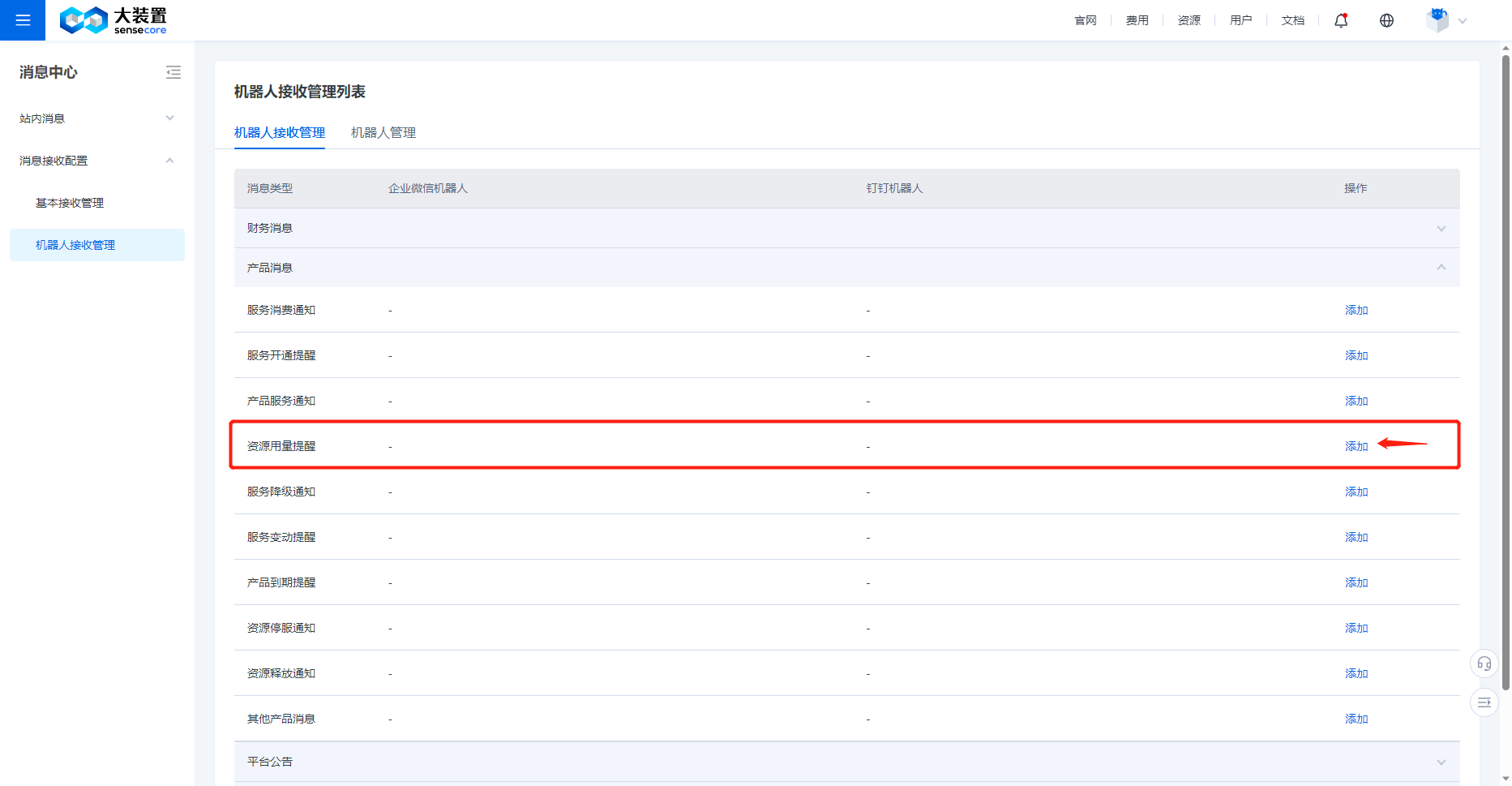Image resolution: width=1512 pixels, height=786 pixels.
Task: Click 添加 for 资源用量提醒
Action: (x=1356, y=446)
